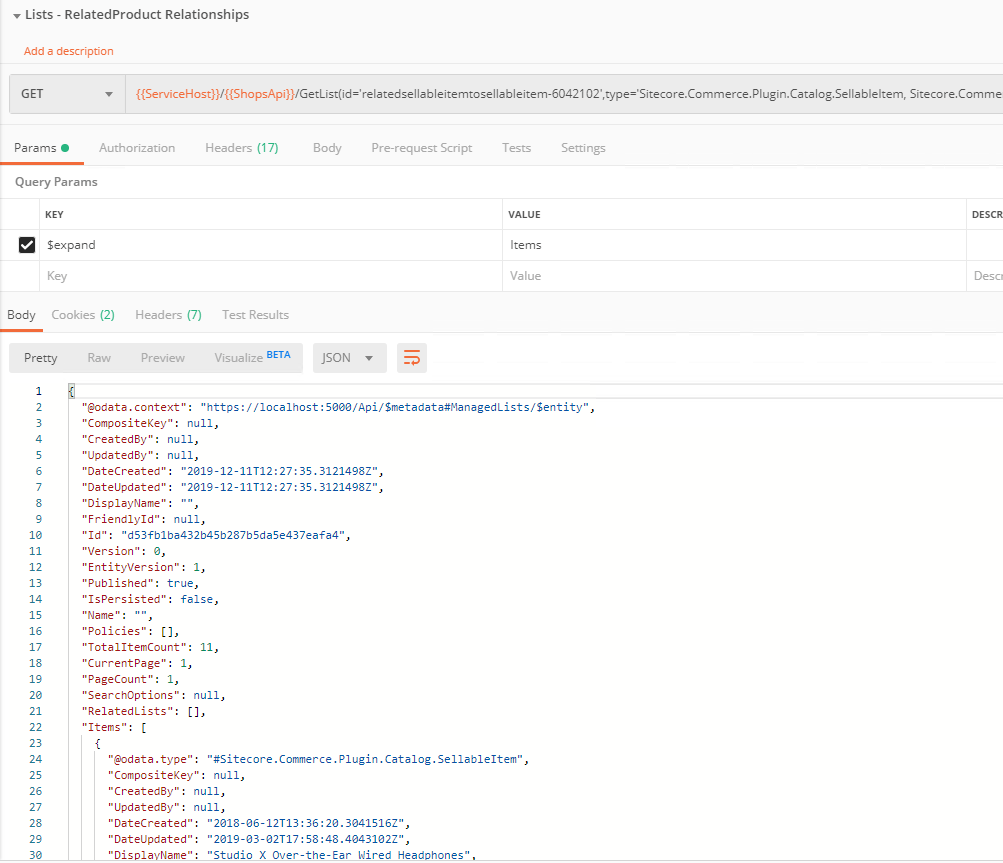Viewport: 1003px width, 863px height.
Task: Click line number 23 in the gutter
Action: point(36,743)
